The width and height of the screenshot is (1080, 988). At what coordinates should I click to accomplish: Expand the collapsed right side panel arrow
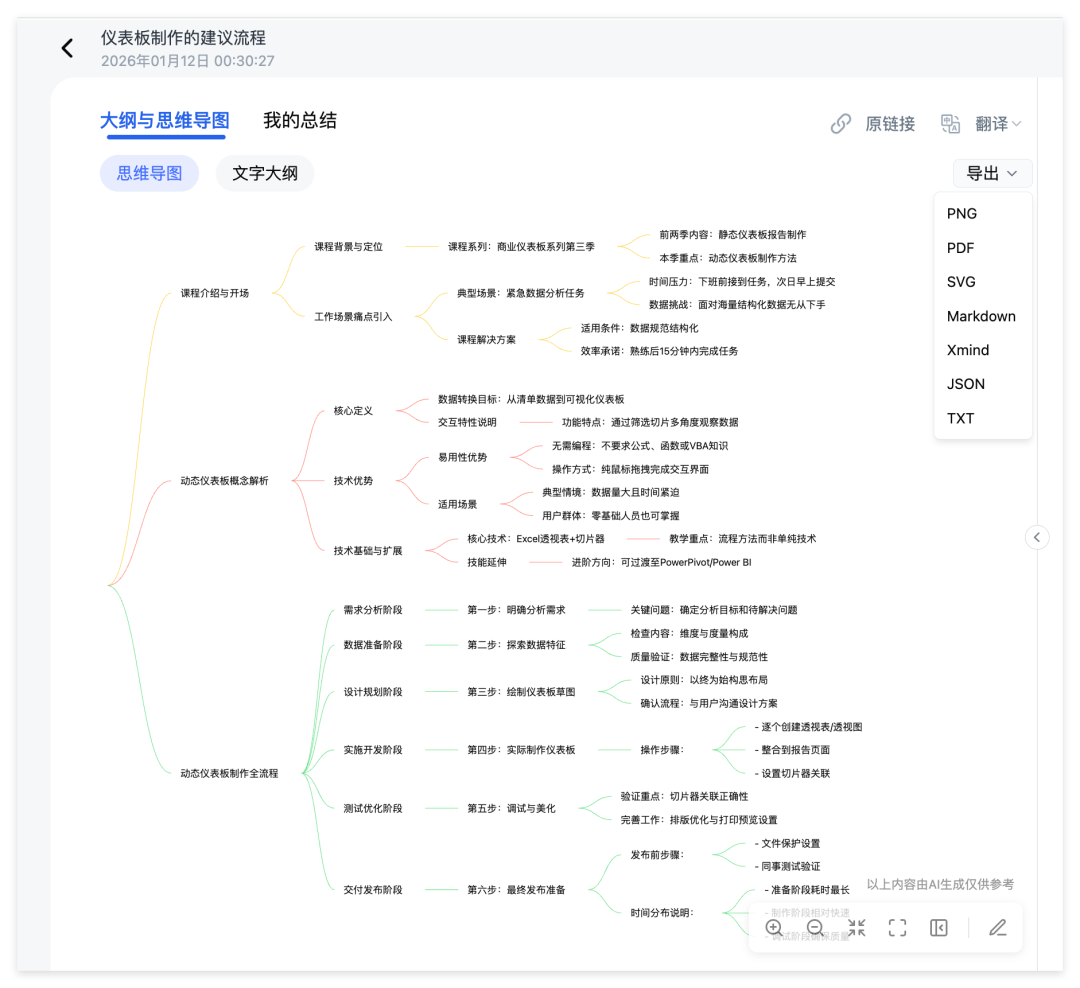1037,537
